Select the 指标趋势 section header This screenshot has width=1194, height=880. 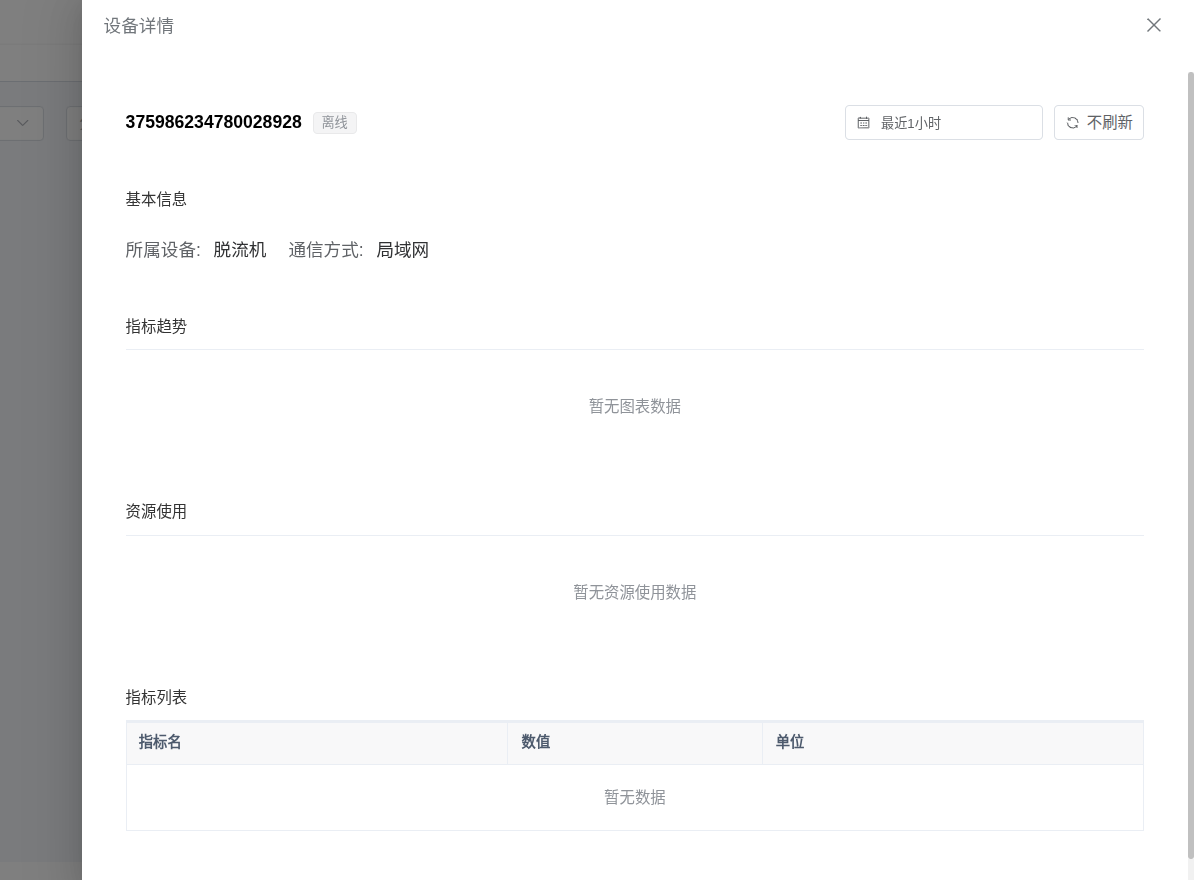point(156,326)
